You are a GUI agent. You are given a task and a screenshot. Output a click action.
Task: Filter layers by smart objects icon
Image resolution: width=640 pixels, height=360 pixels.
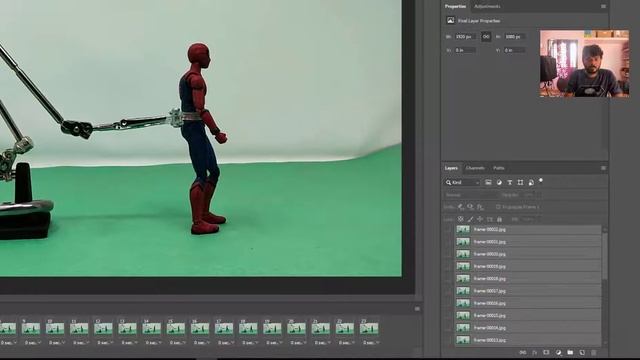coord(531,182)
